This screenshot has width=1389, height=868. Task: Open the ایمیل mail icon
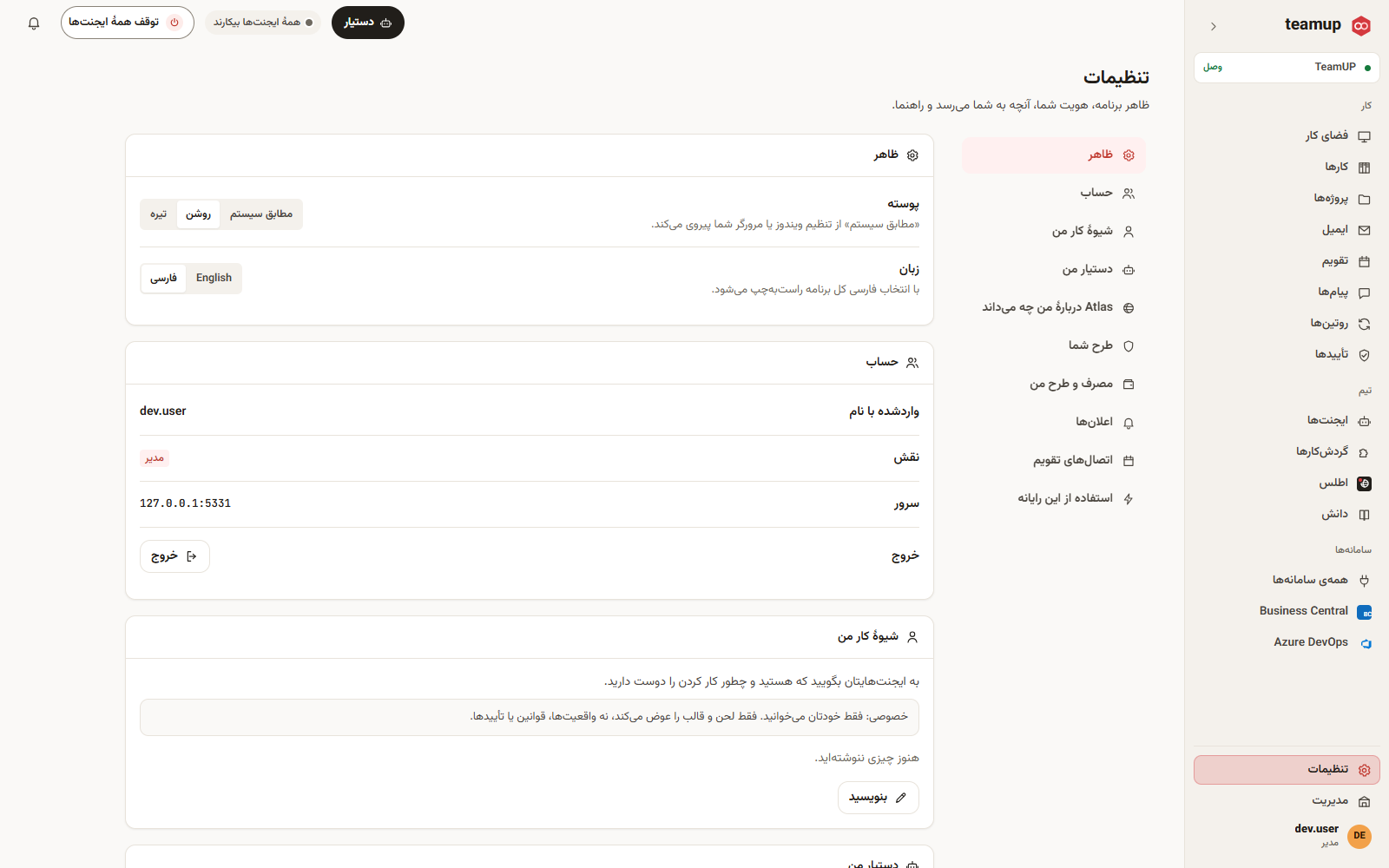pyautogui.click(x=1364, y=230)
